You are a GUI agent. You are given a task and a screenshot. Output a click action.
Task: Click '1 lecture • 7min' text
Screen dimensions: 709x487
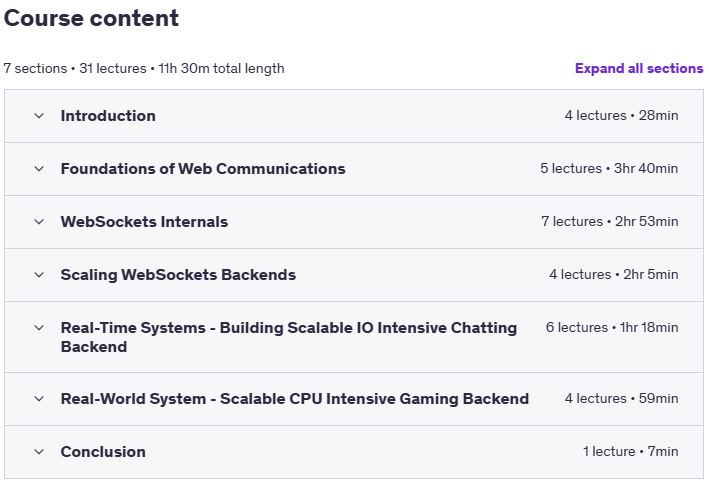tap(630, 451)
